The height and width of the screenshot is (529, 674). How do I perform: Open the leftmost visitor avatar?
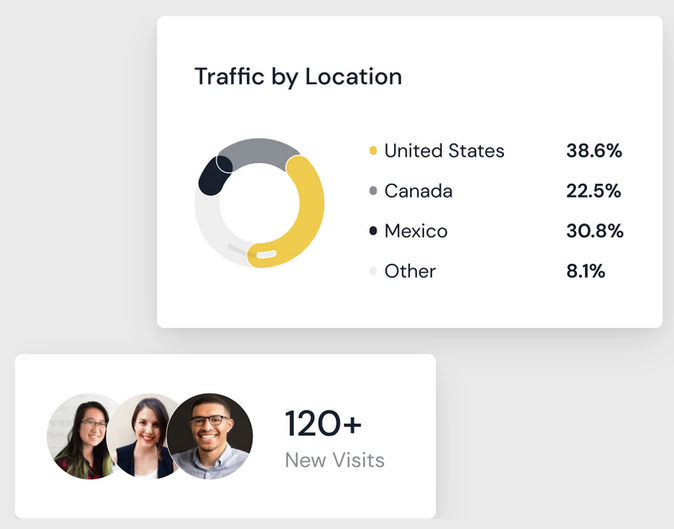[x=82, y=436]
